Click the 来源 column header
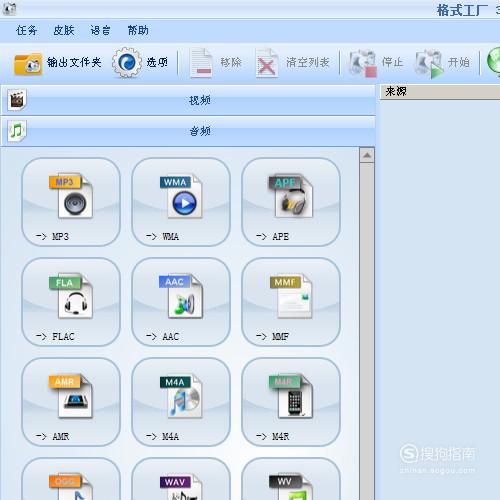This screenshot has width=500, height=500. click(440, 92)
